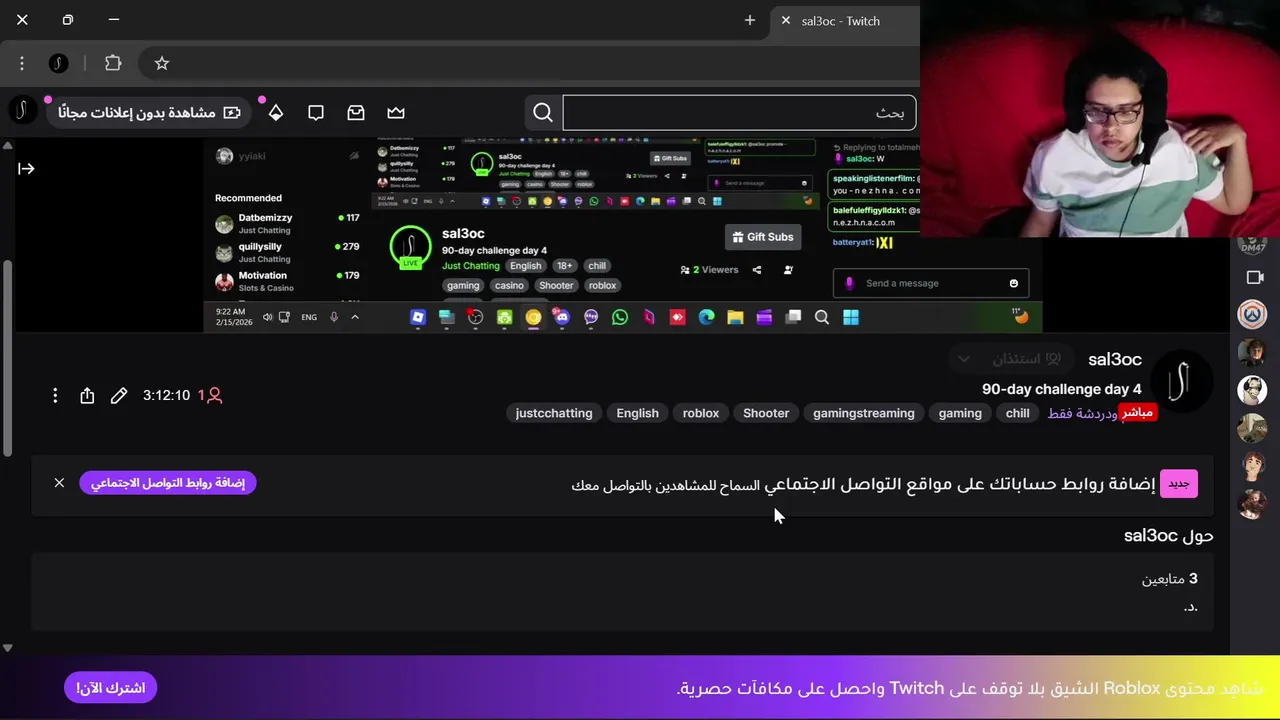Expand the chevron dropdown beside استئذان
Viewport: 1280px width, 720px height.
(963, 359)
